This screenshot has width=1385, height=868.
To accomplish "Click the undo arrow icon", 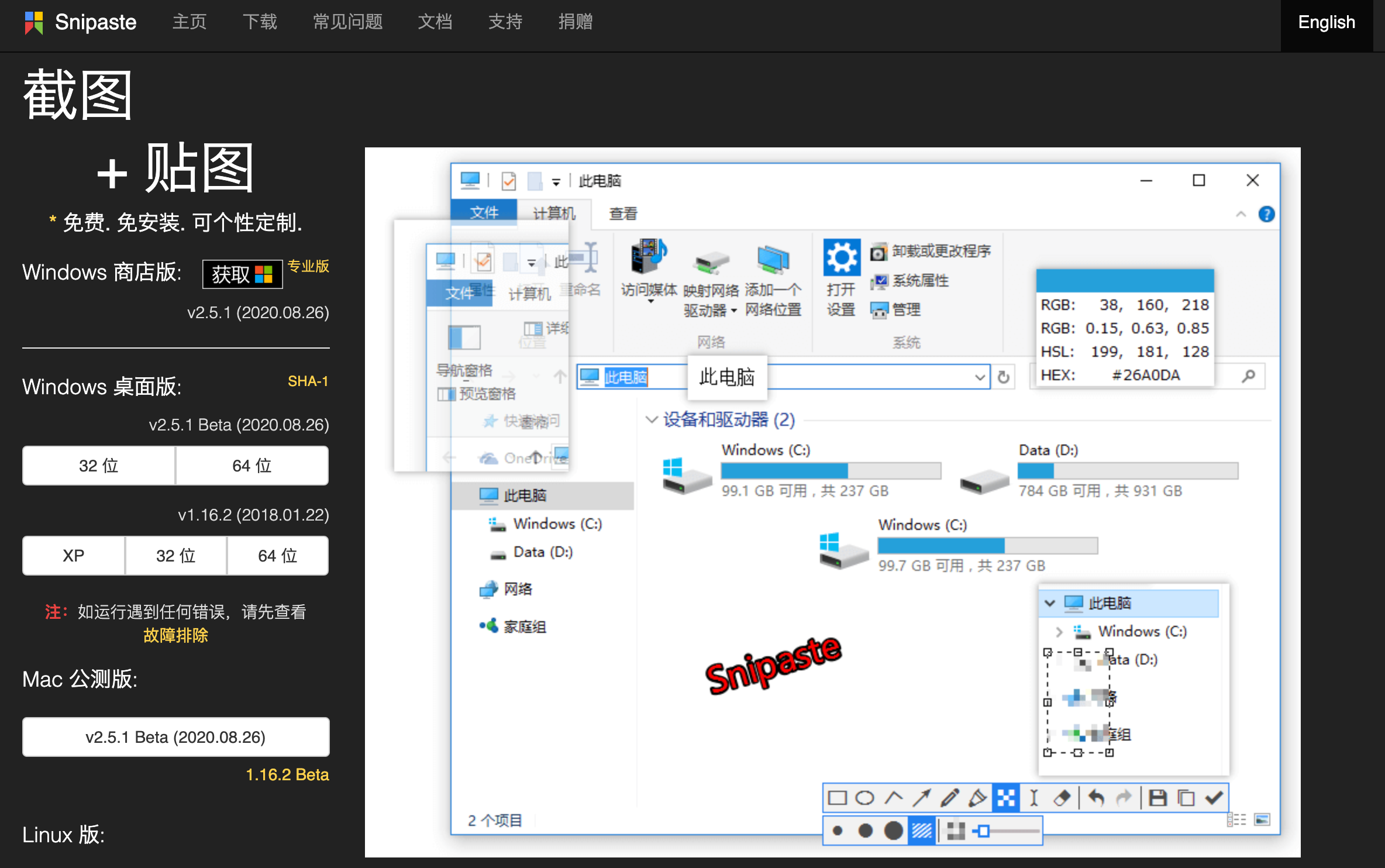I will tap(1096, 798).
